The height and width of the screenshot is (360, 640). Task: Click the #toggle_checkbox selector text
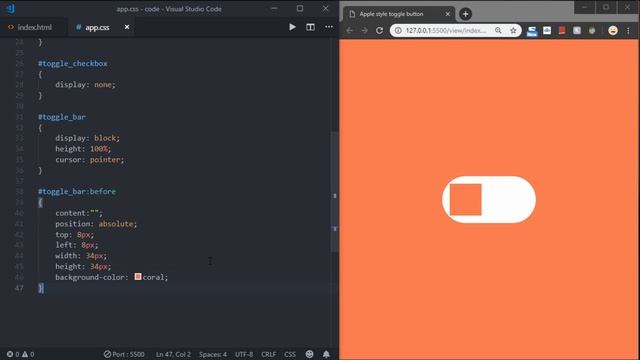click(x=73, y=64)
